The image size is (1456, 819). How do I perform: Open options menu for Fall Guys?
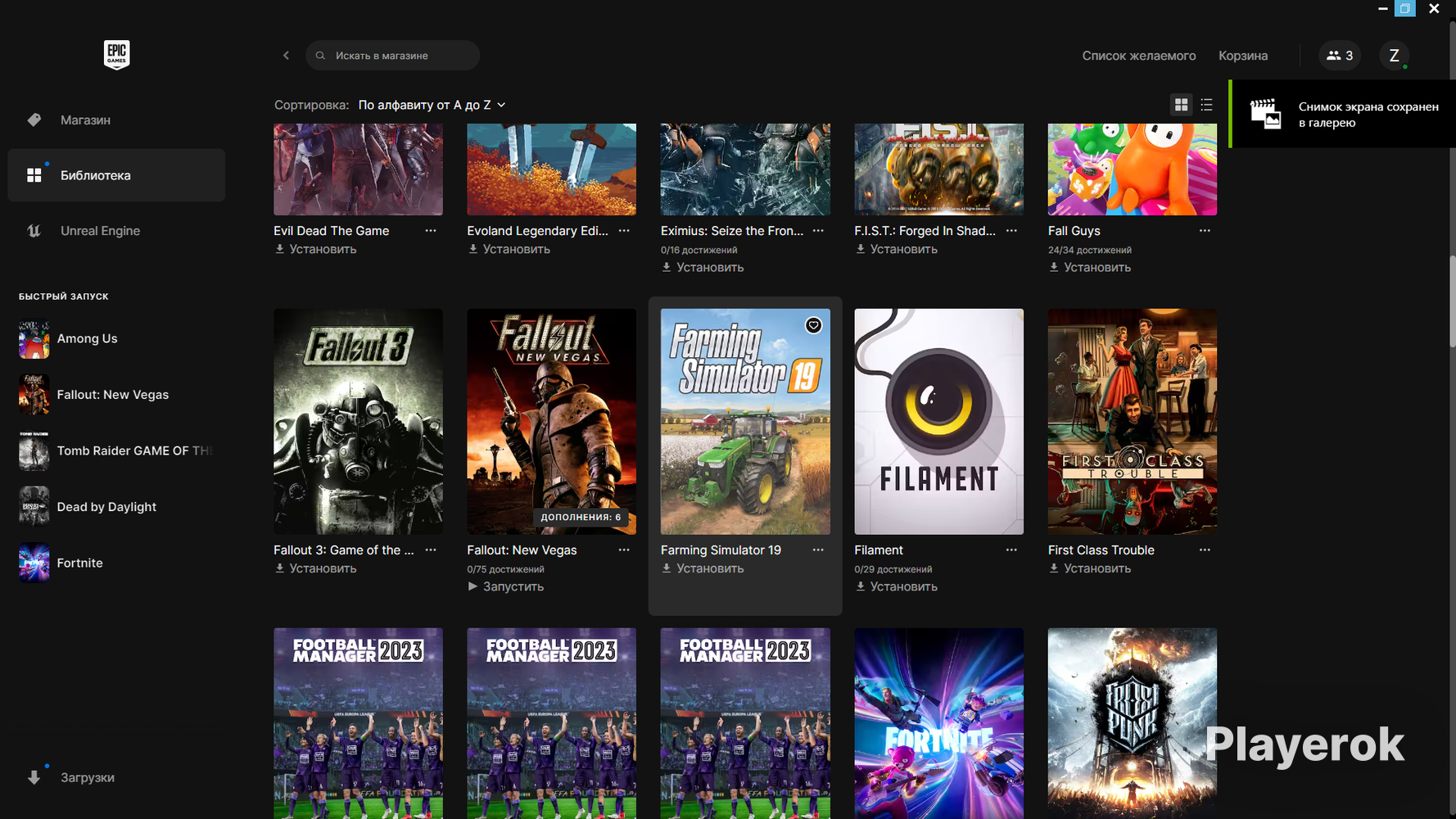coord(1205,231)
